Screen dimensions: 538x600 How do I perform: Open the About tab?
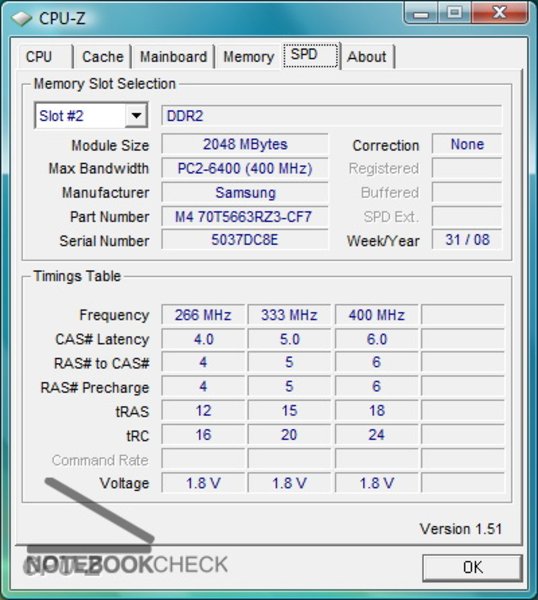[367, 57]
